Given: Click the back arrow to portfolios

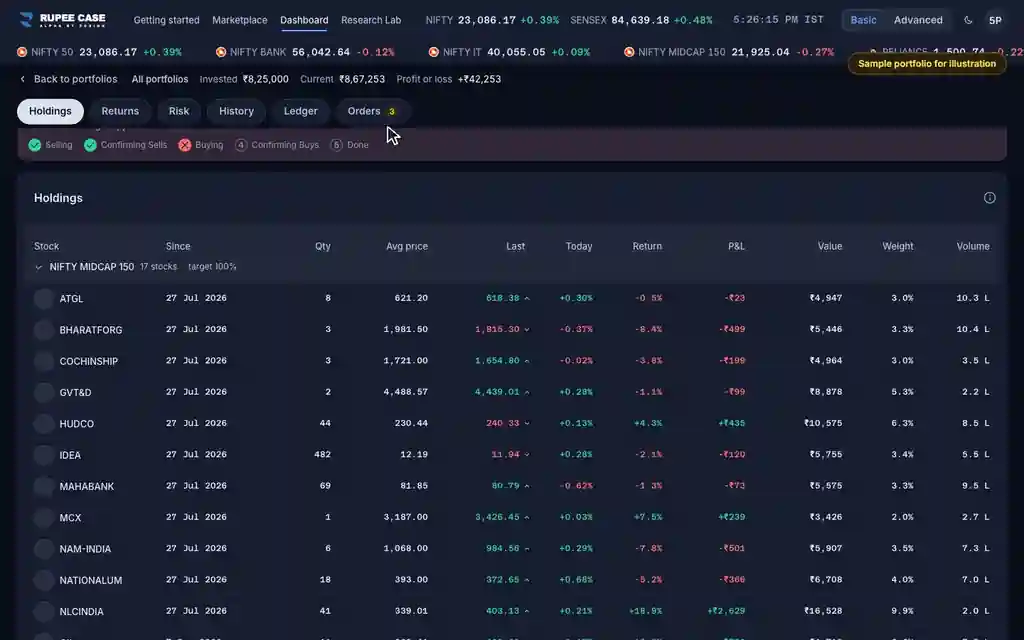Looking at the screenshot, I should [x=23, y=79].
